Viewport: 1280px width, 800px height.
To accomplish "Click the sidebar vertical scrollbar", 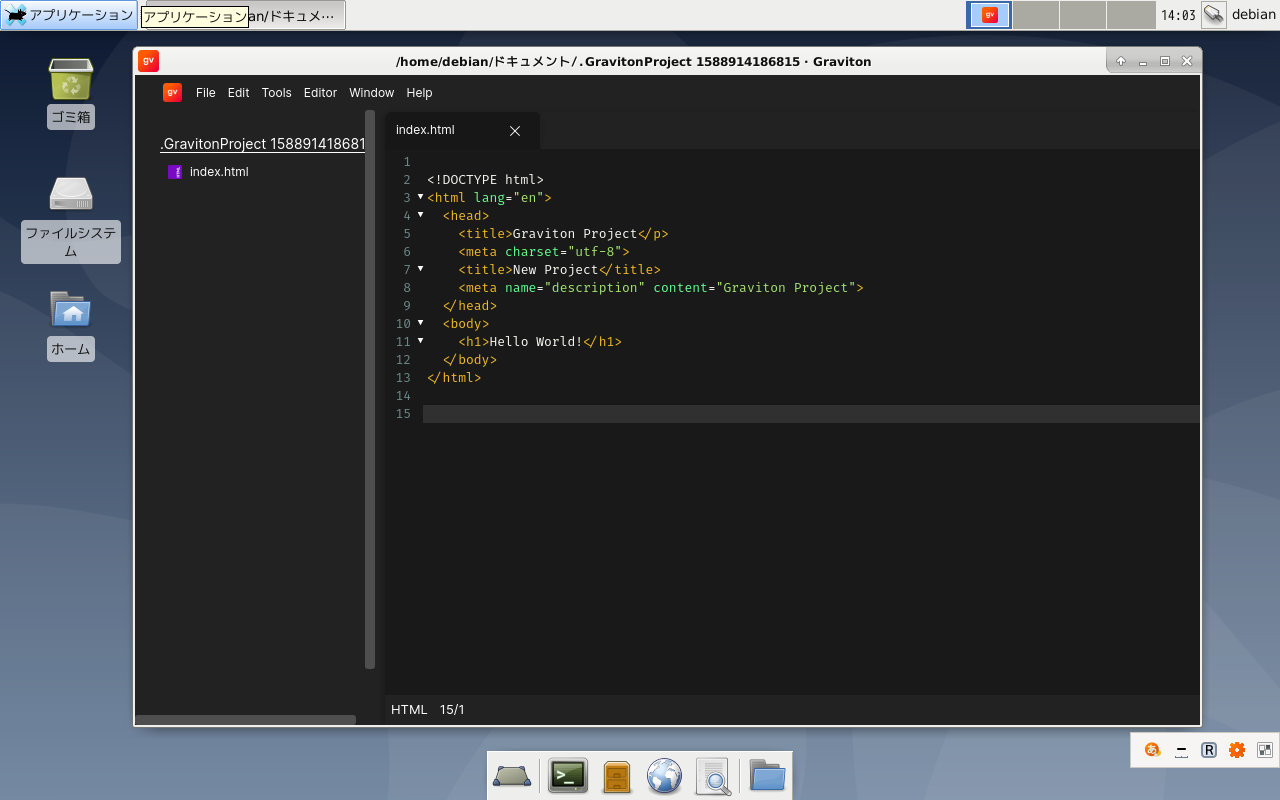I will [x=370, y=390].
